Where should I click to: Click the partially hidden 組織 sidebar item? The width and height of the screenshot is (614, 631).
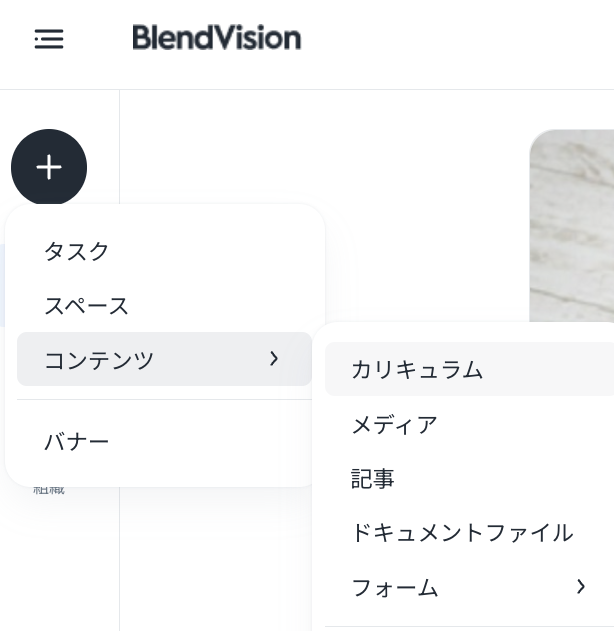click(49, 490)
